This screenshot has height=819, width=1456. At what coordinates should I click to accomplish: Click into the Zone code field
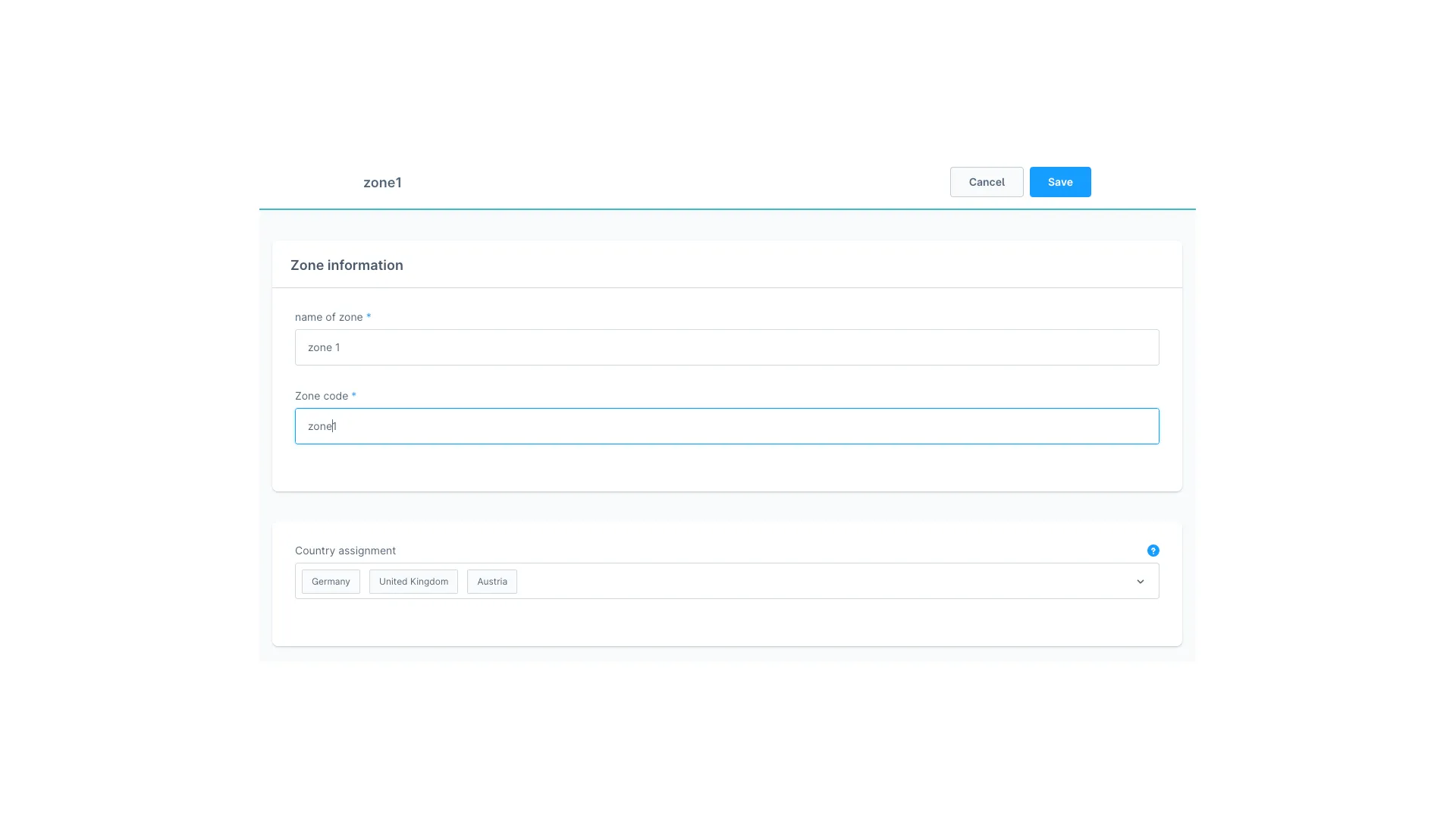click(x=726, y=426)
